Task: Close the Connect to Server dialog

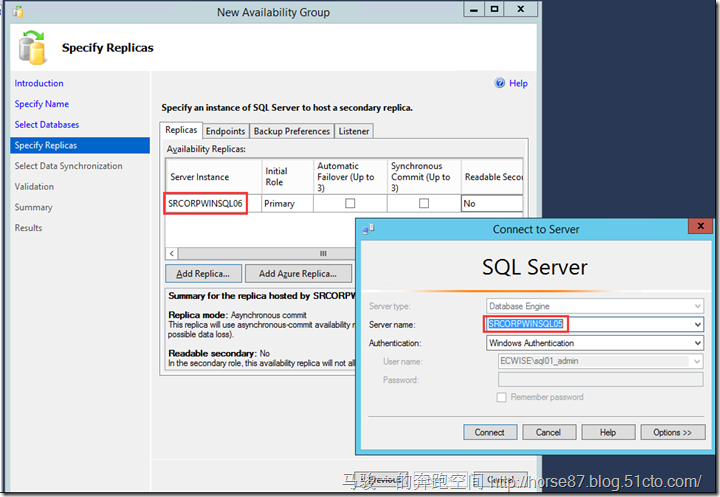Action: pos(700,226)
